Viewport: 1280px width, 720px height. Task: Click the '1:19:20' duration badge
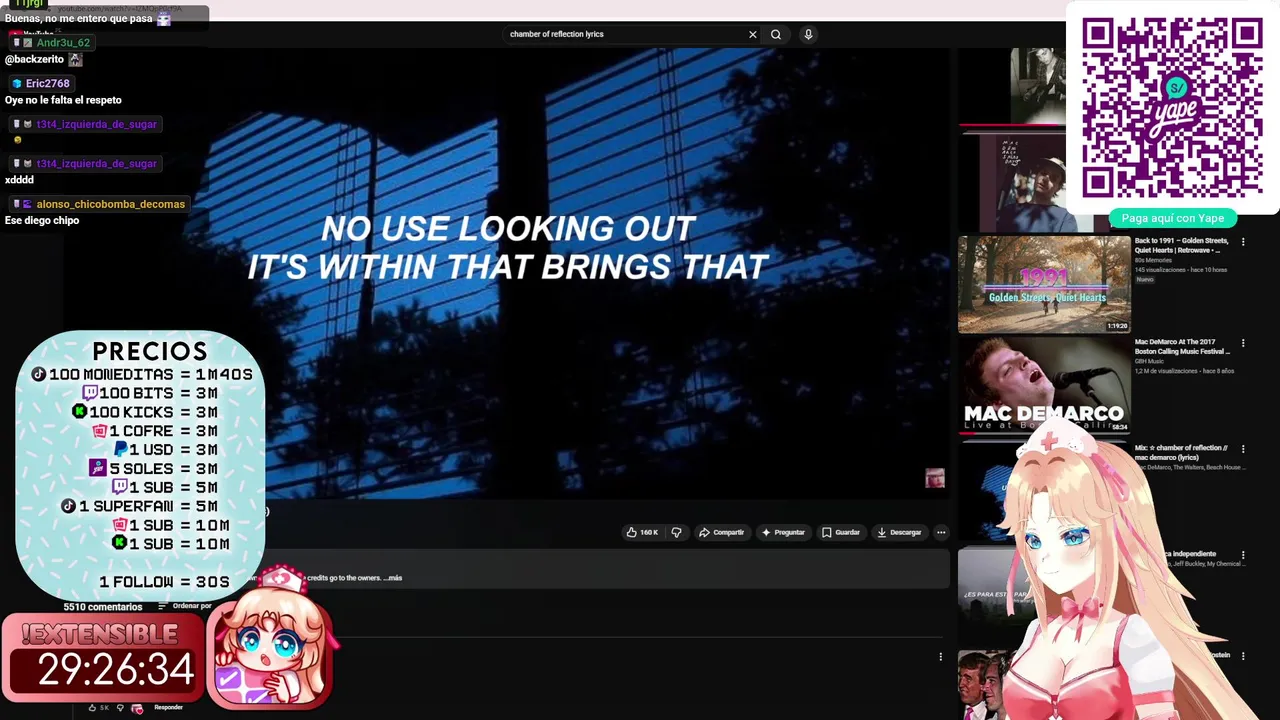pos(1117,326)
